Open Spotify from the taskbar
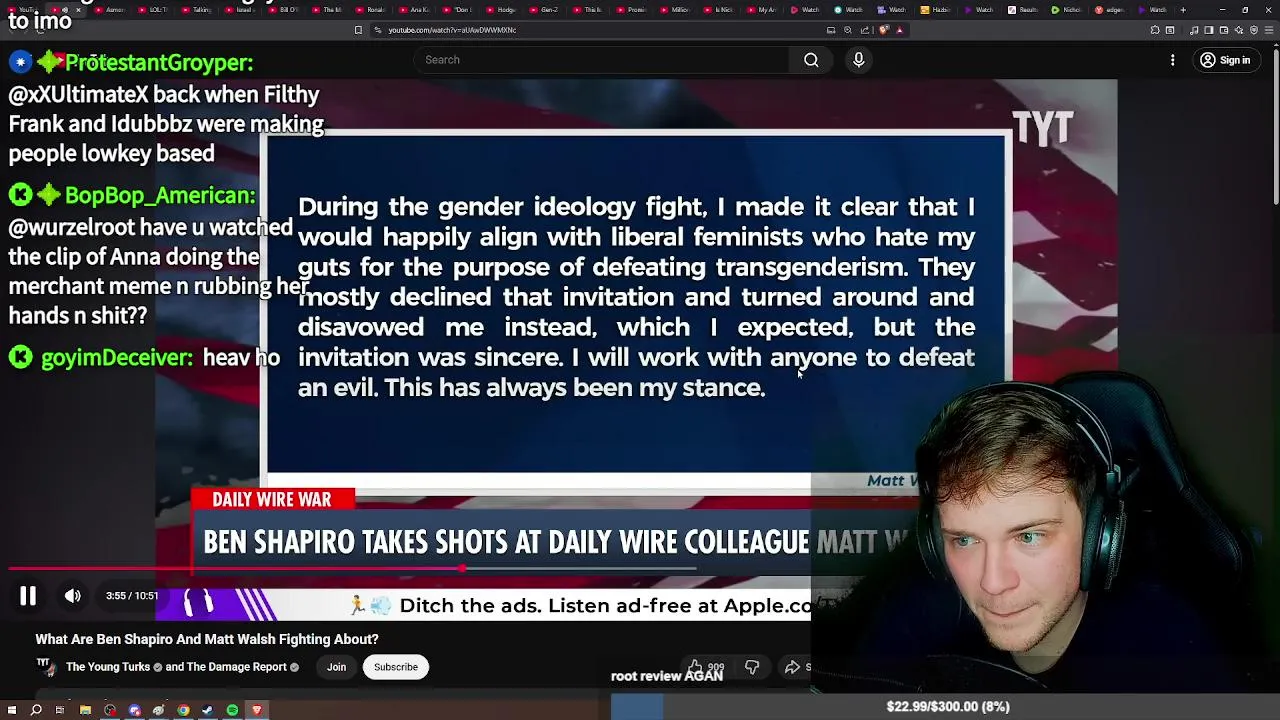 click(x=232, y=710)
